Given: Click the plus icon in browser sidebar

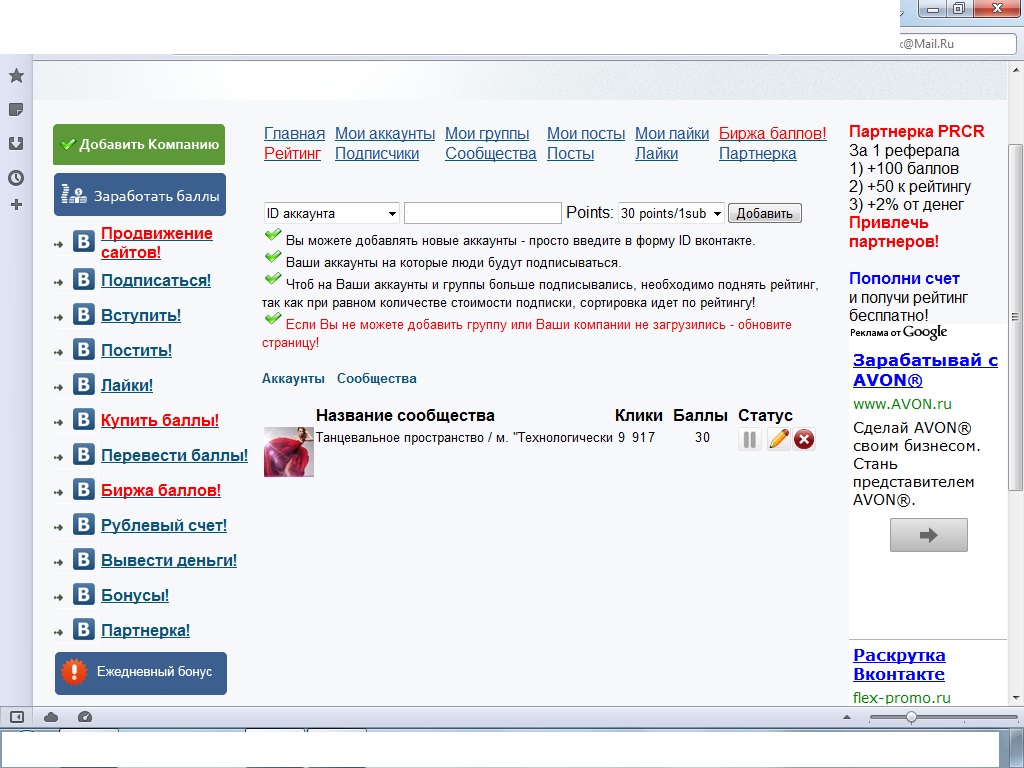Looking at the screenshot, I should 16,205.
